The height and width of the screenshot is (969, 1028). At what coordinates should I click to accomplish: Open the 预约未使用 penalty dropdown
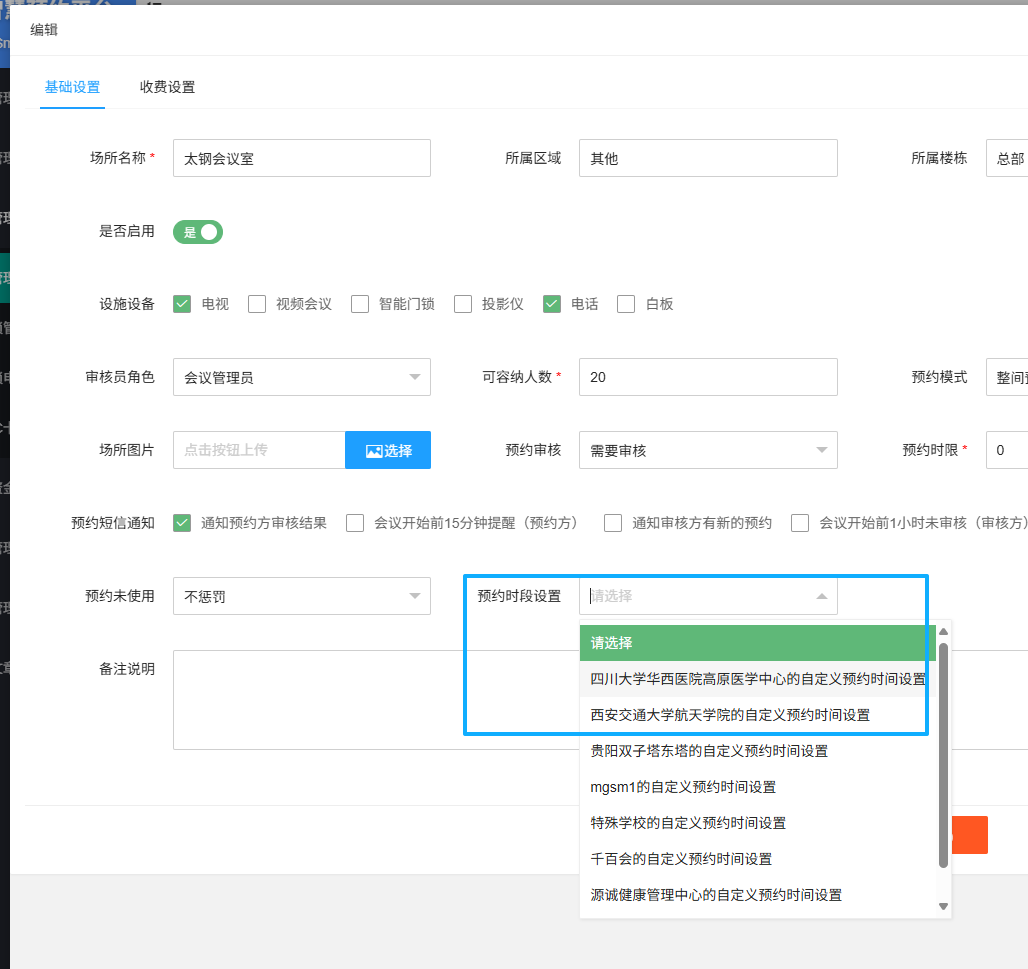[301, 596]
